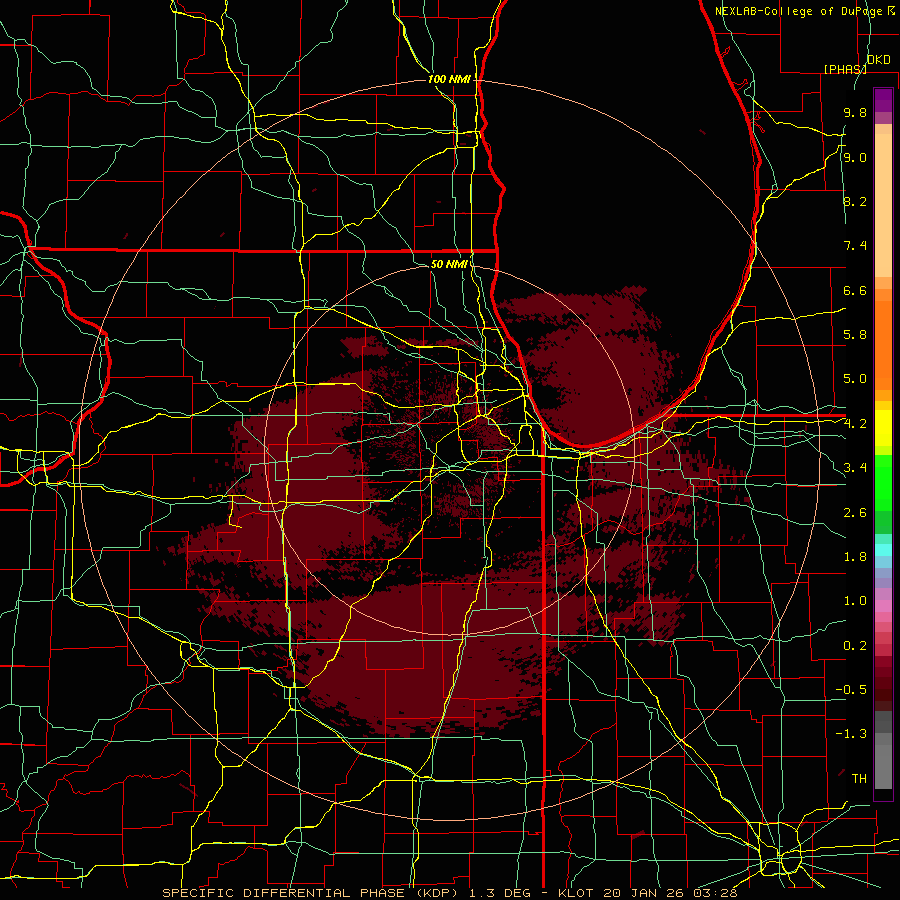Click the -0.5 legend value

pyautogui.click(x=851, y=690)
